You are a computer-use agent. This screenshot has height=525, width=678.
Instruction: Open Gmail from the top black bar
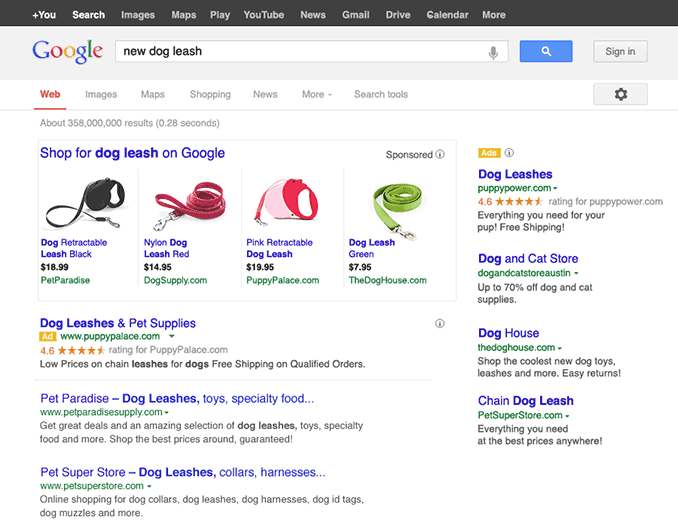click(355, 15)
